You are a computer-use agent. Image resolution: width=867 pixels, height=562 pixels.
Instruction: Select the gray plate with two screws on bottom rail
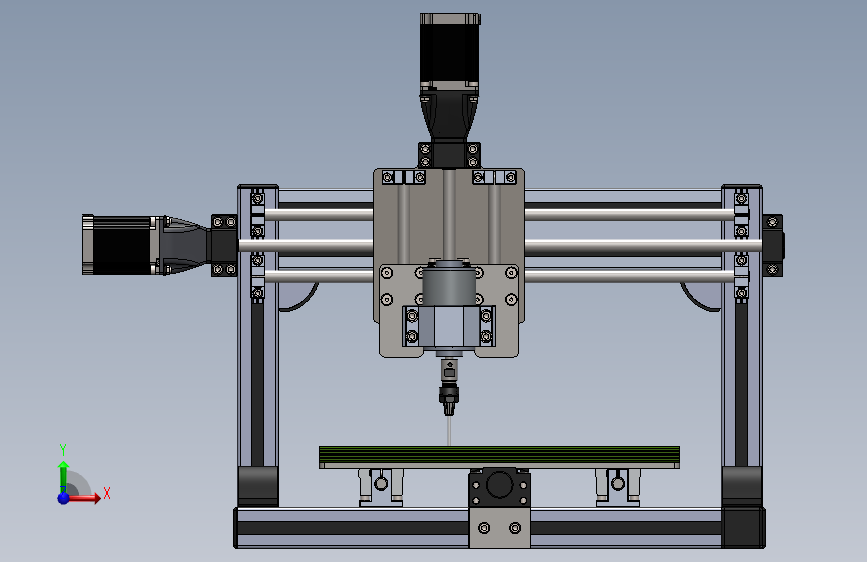499,527
